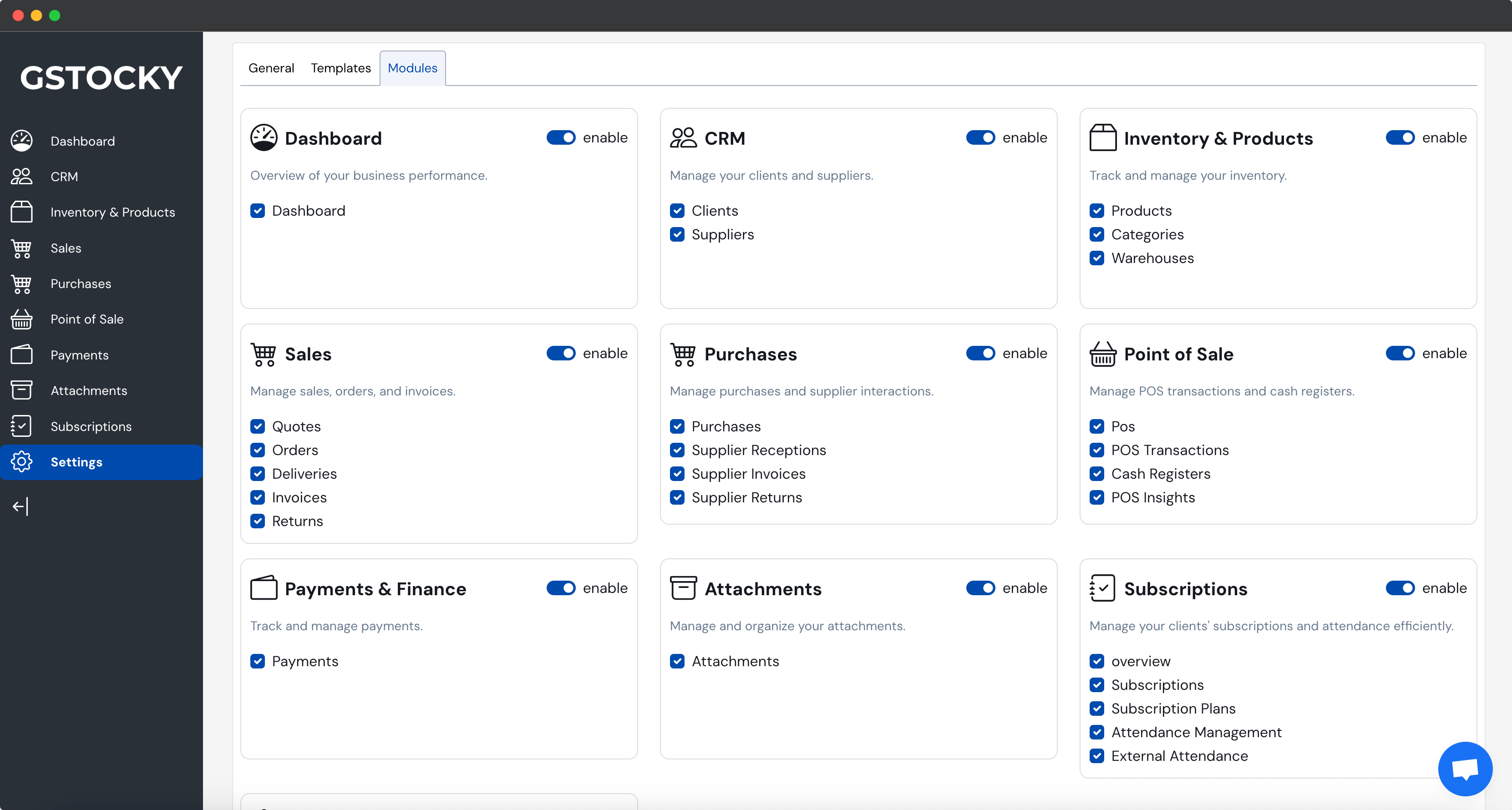Uncheck the Warehouses checkbox
This screenshot has width=1512, height=810.
coord(1096,258)
